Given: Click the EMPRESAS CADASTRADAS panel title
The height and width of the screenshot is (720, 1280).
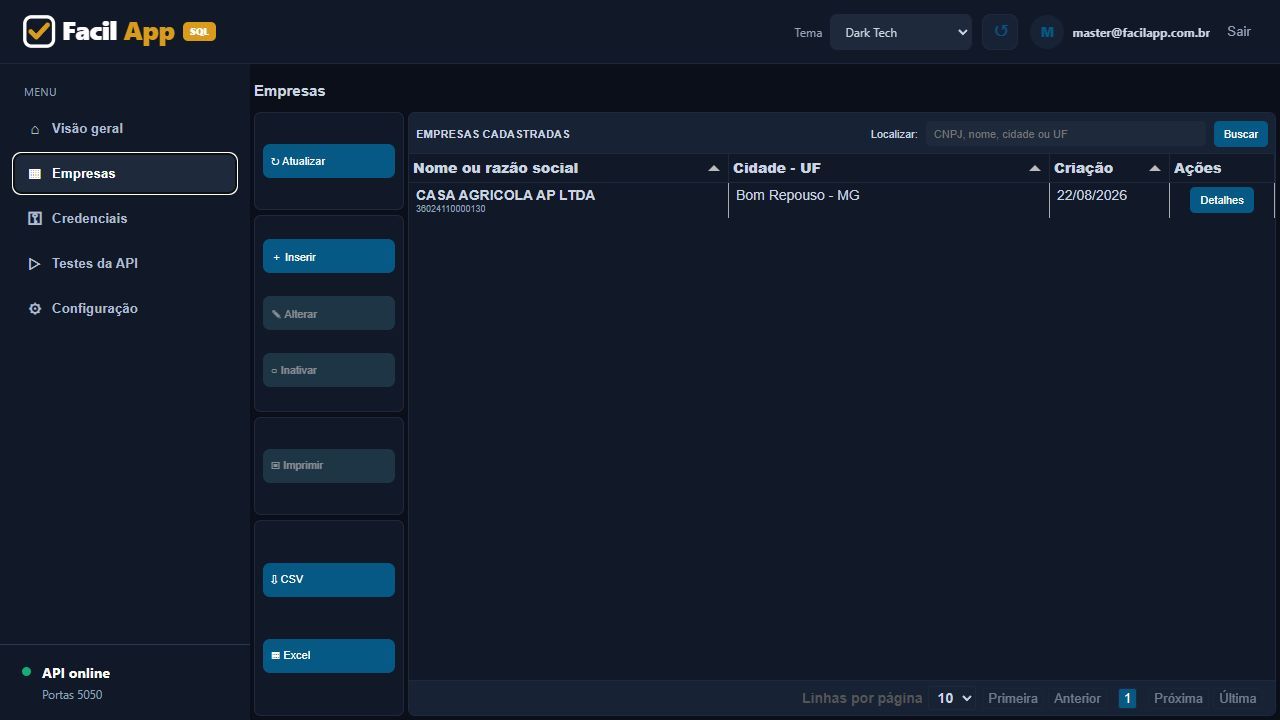Looking at the screenshot, I should (x=493, y=134).
